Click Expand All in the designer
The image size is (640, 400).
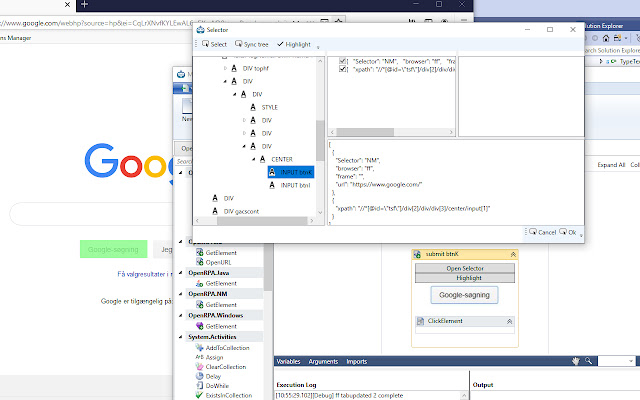pyautogui.click(x=611, y=165)
